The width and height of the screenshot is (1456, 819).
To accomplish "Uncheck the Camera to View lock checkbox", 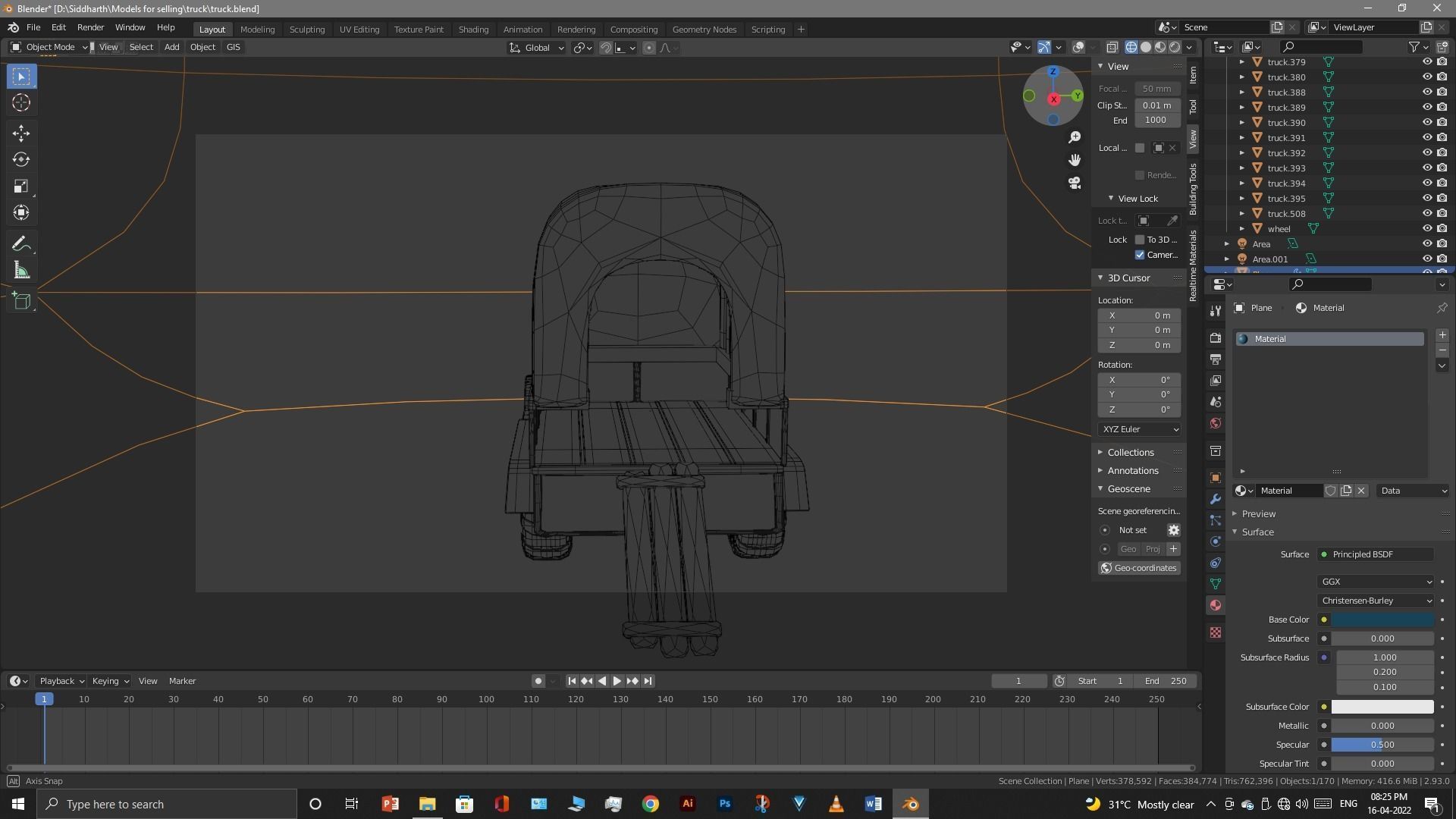I will pyautogui.click(x=1140, y=255).
